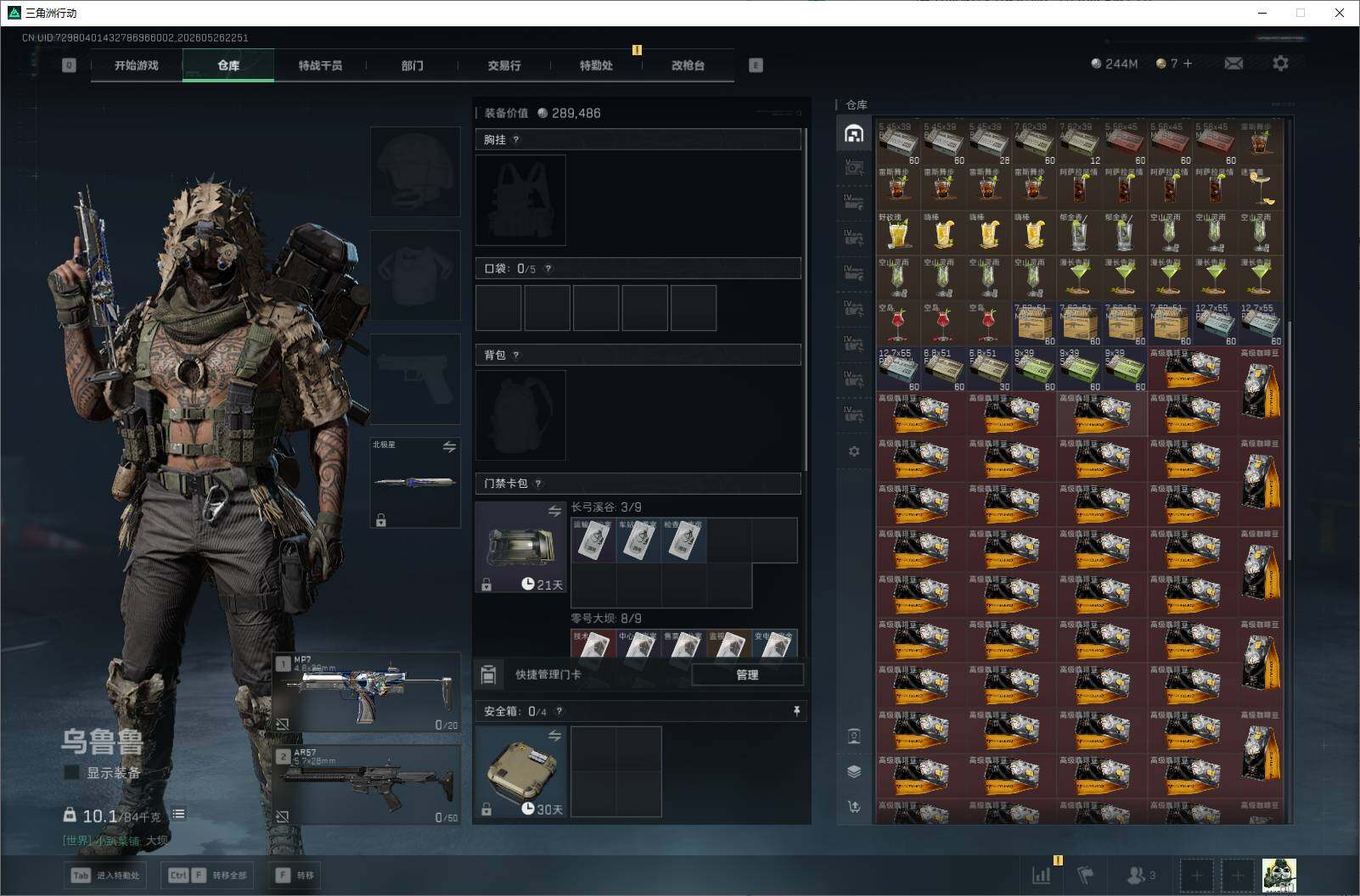Click the 转移全部 button
The height and width of the screenshot is (896, 1360).
click(x=208, y=875)
